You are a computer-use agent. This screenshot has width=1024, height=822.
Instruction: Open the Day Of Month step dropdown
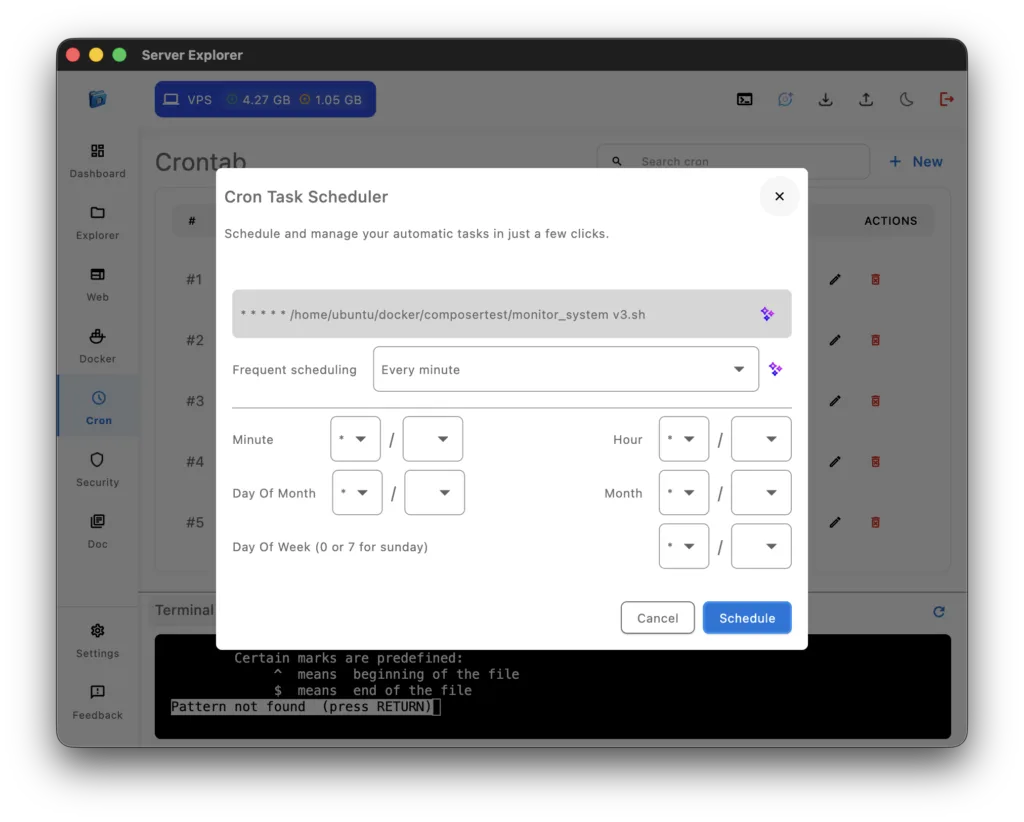434,492
